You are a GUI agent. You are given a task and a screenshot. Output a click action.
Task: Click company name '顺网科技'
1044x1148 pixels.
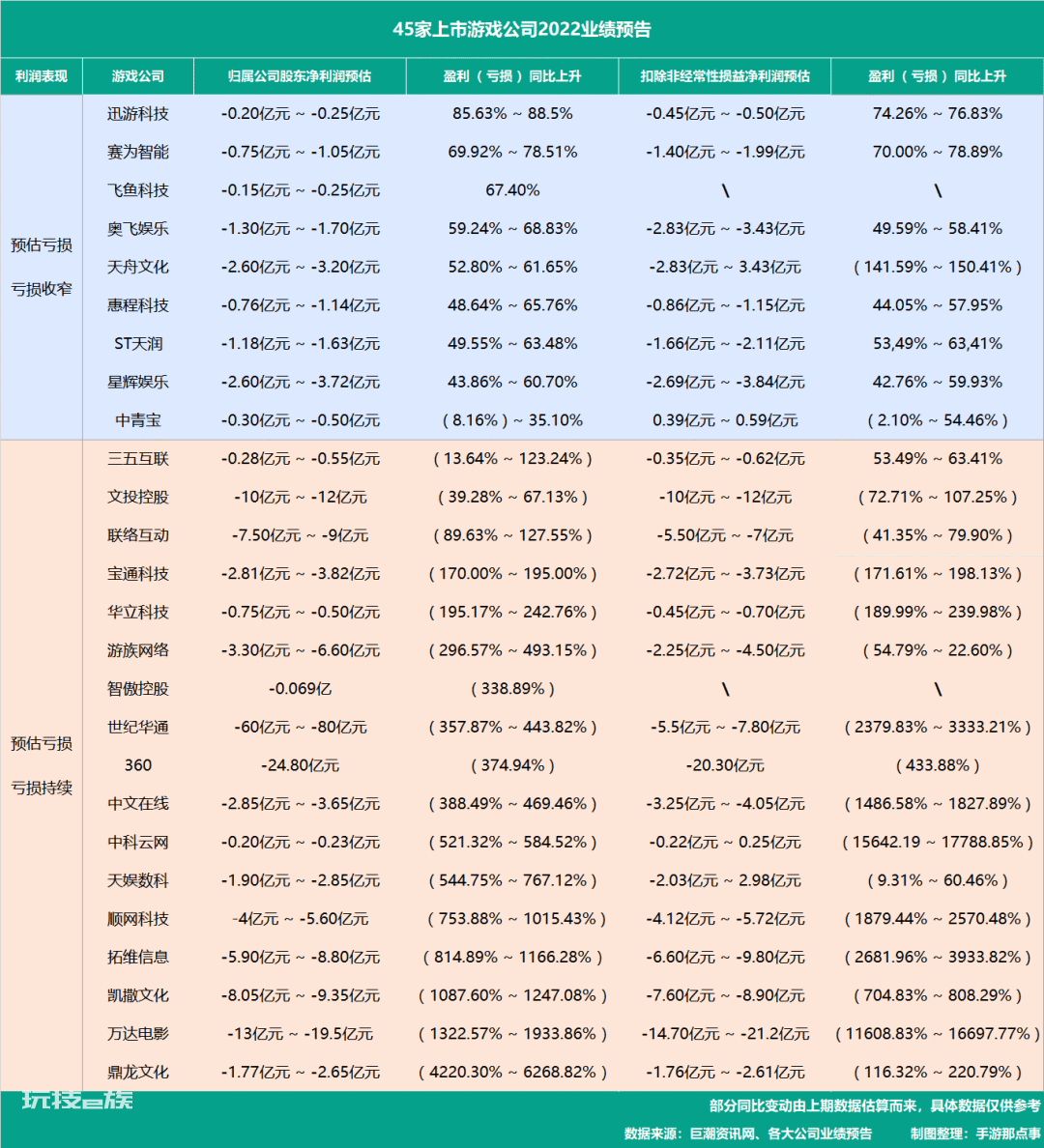point(137,919)
